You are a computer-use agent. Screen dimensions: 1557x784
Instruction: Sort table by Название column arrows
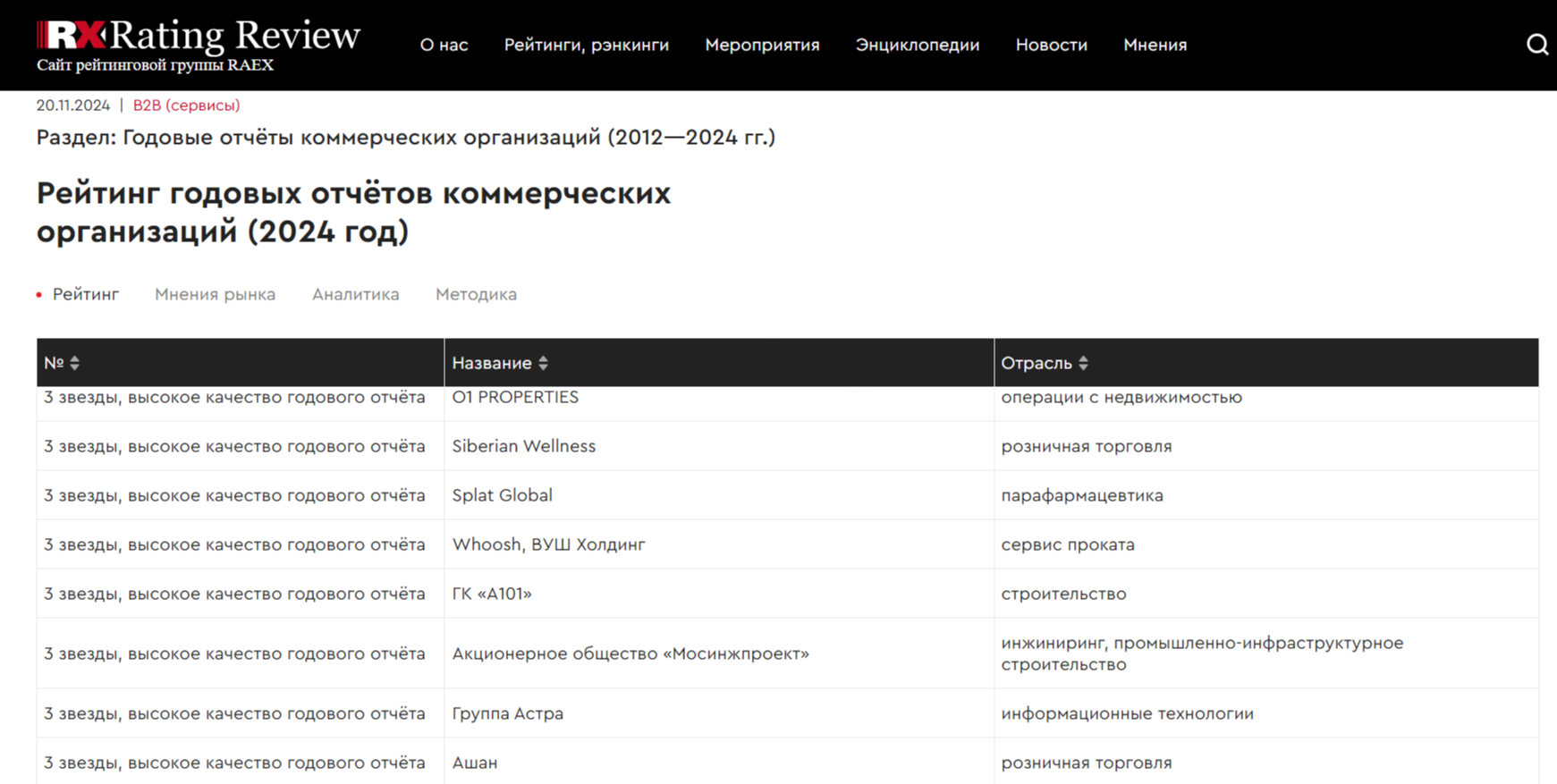(x=543, y=363)
